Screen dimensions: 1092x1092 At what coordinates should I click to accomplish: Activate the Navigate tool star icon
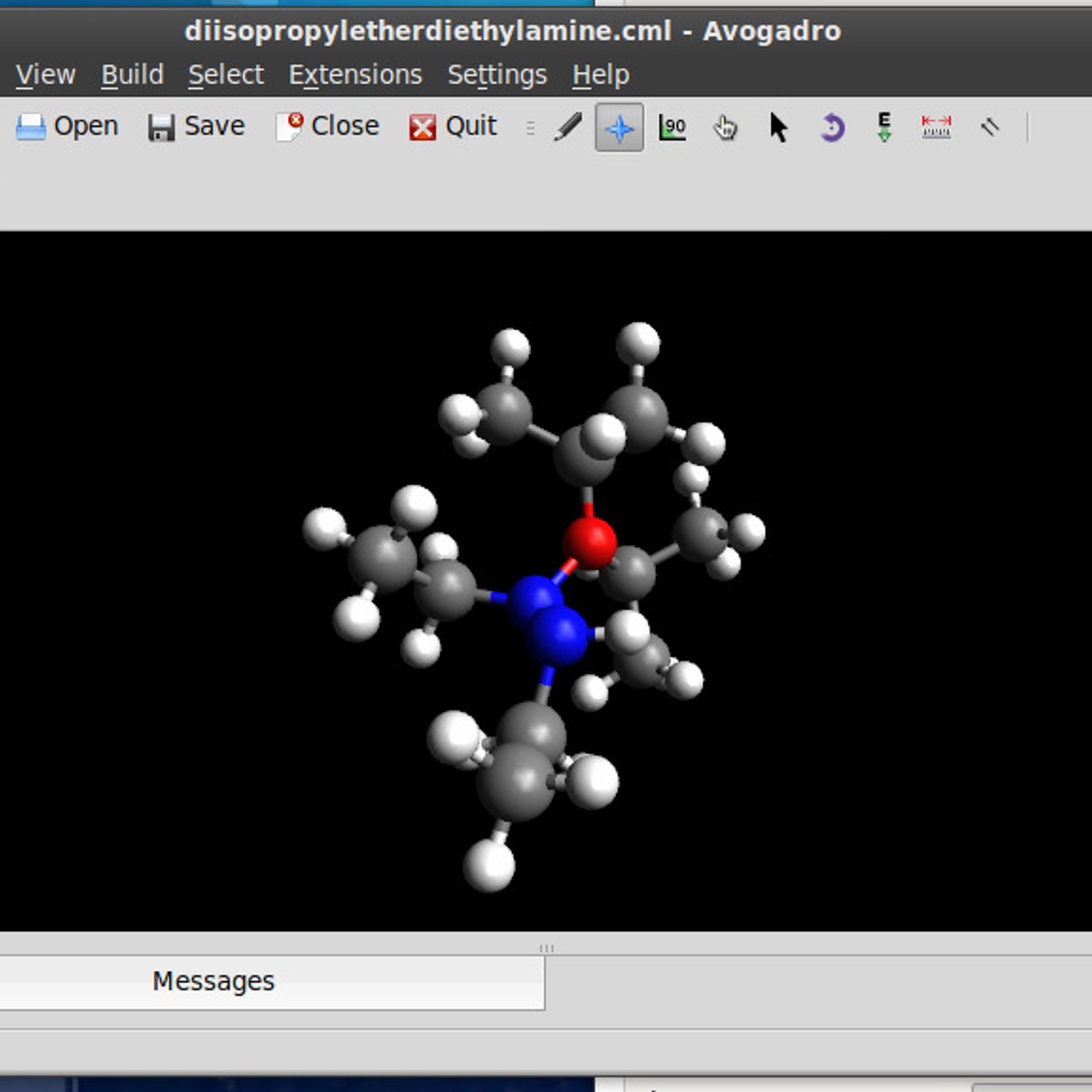pyautogui.click(x=619, y=126)
